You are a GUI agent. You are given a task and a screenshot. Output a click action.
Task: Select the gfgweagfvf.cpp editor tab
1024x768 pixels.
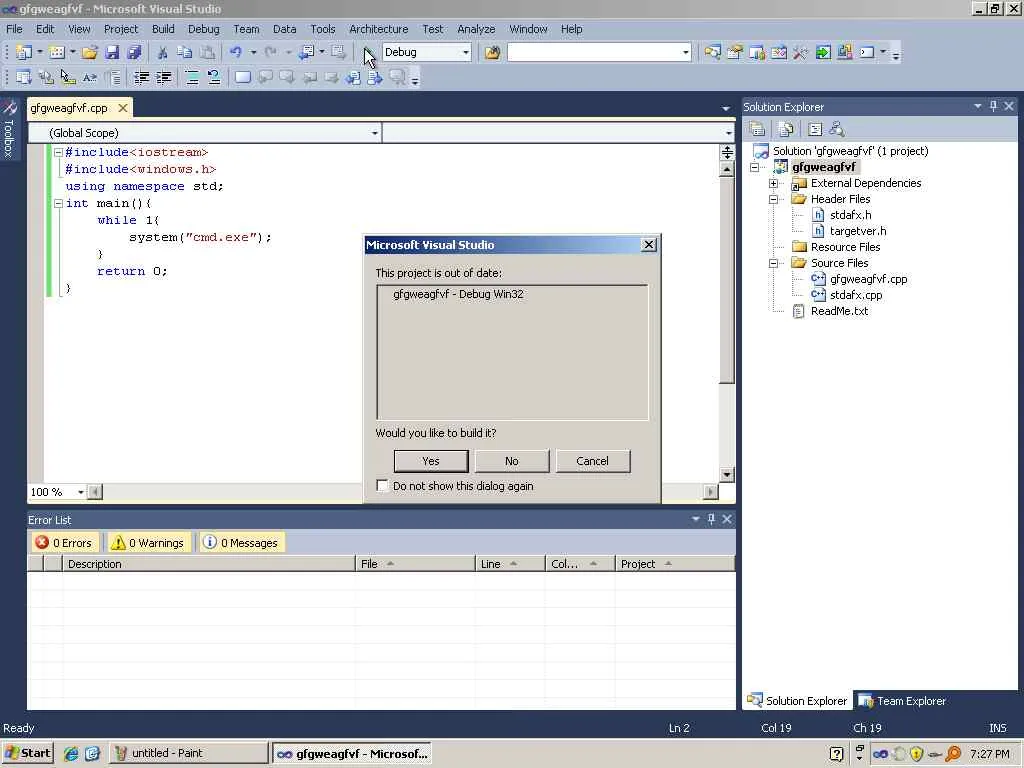coord(69,108)
